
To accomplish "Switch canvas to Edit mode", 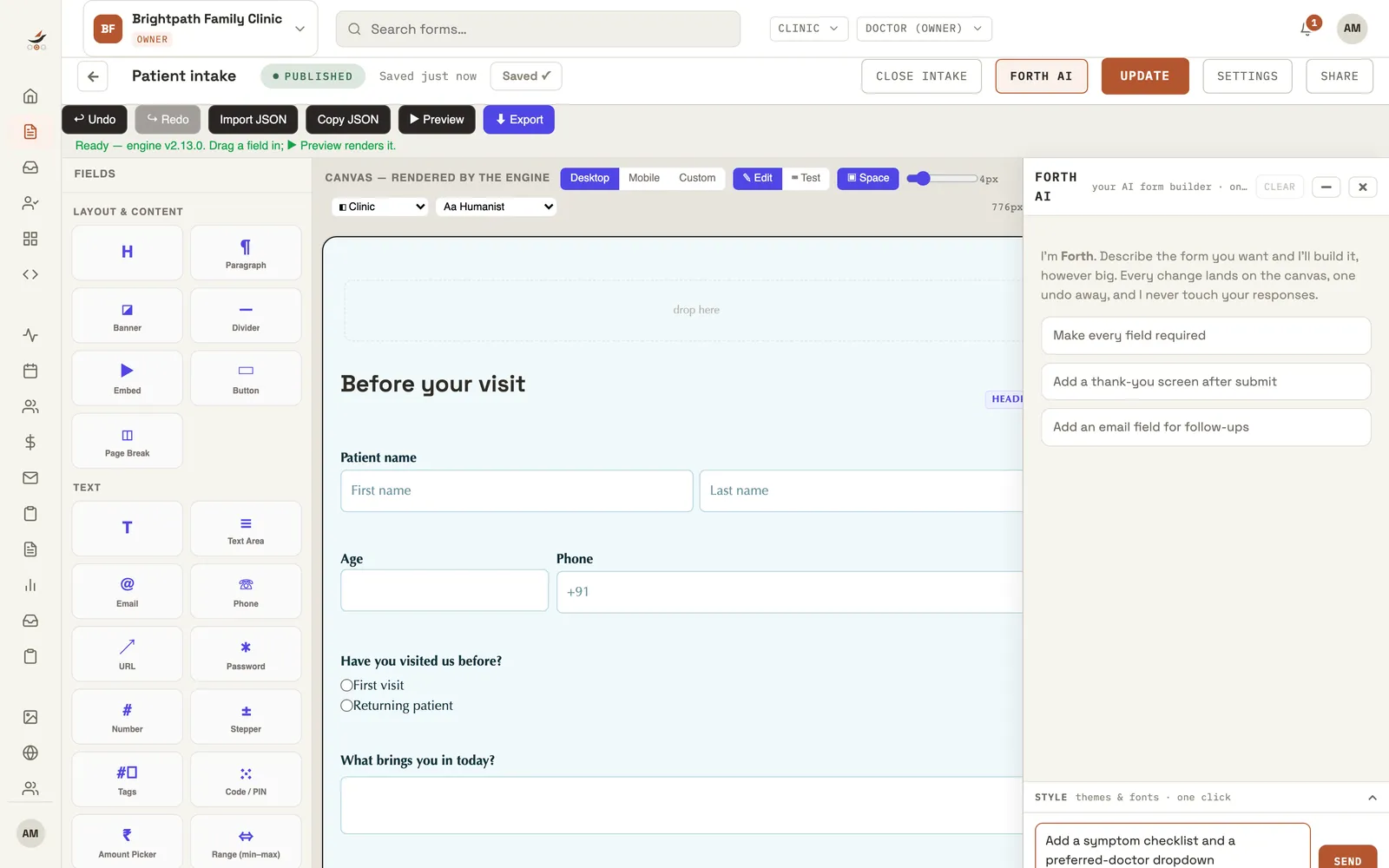I will [x=757, y=178].
